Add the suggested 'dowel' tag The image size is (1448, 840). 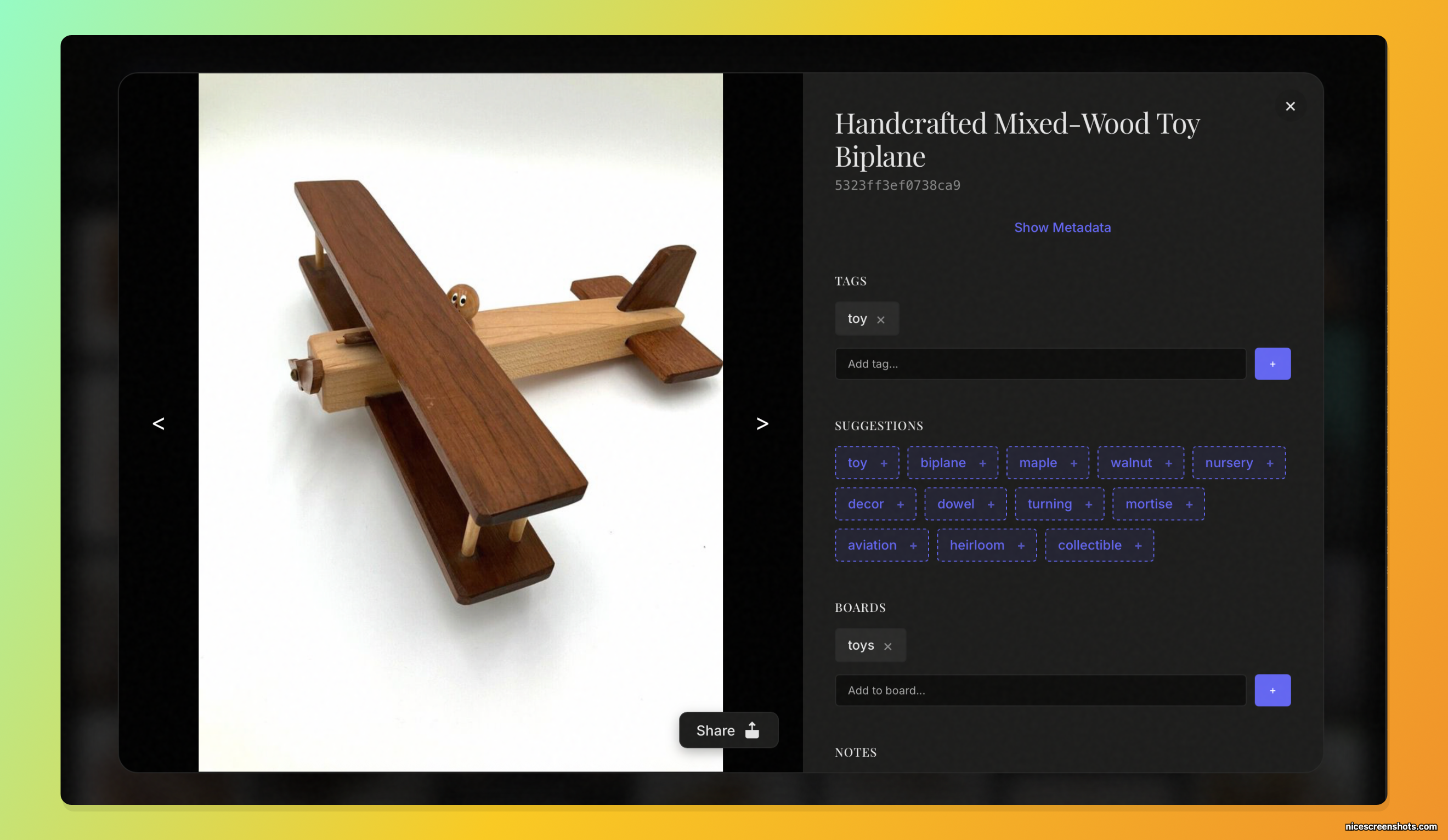click(x=965, y=504)
